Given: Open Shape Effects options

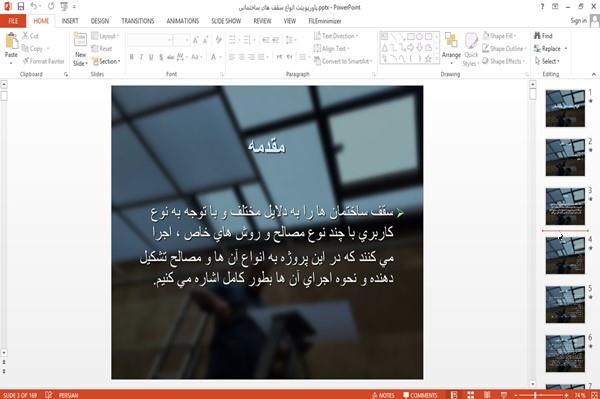Looking at the screenshot, I should point(503,61).
